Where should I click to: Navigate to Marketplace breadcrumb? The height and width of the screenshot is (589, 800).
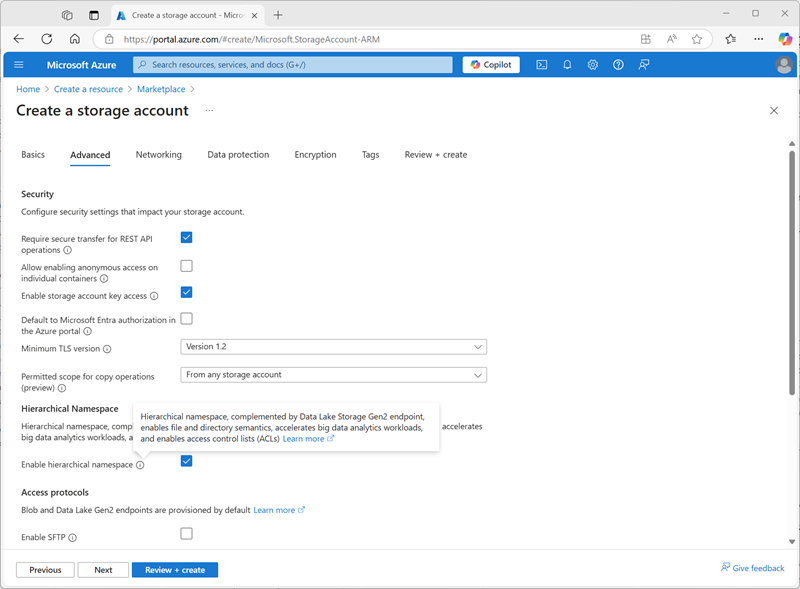161,89
